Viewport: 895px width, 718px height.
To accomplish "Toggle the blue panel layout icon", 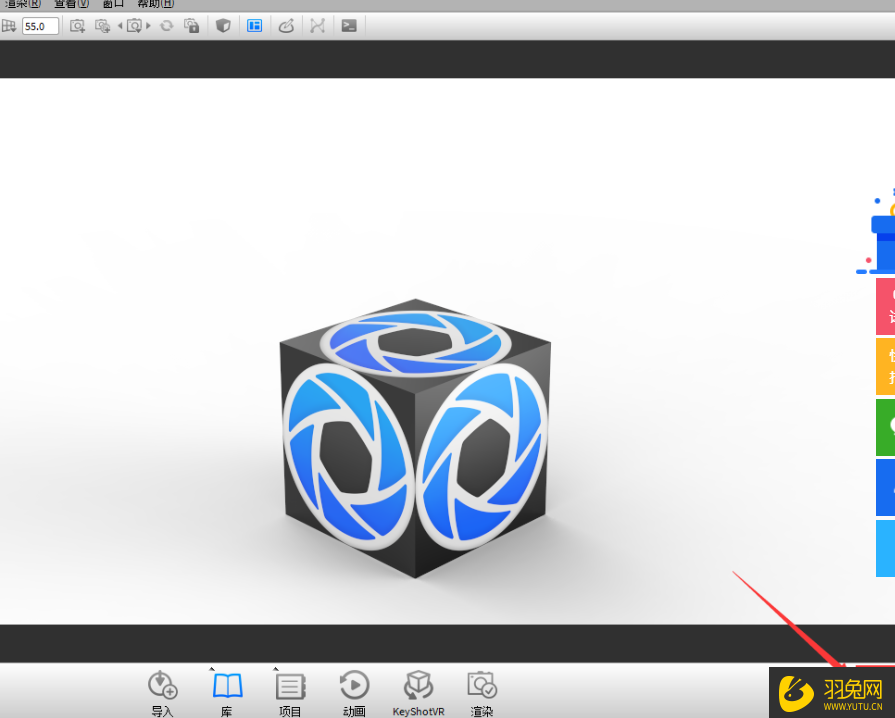I will coord(255,26).
